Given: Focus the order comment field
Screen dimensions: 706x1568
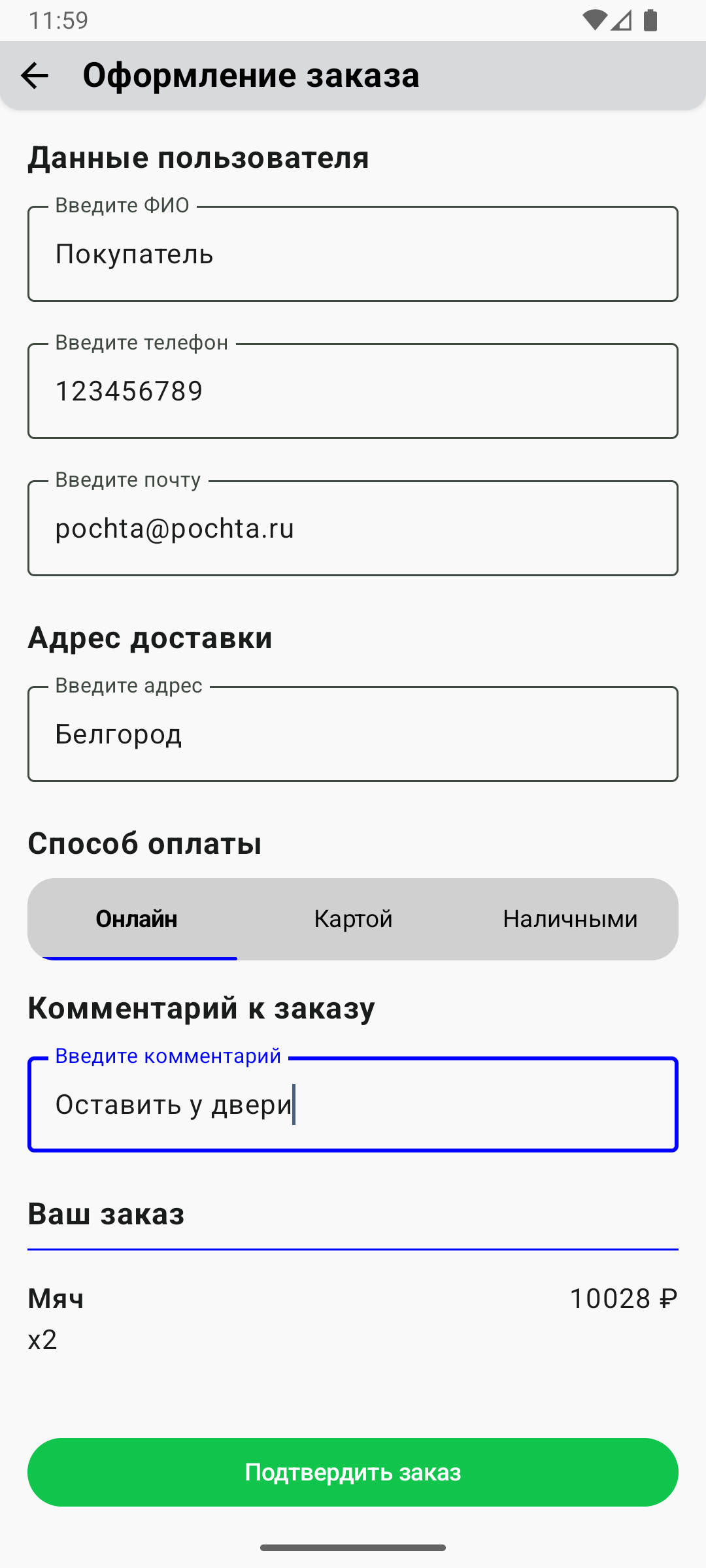Looking at the screenshot, I should pyautogui.click(x=353, y=1105).
